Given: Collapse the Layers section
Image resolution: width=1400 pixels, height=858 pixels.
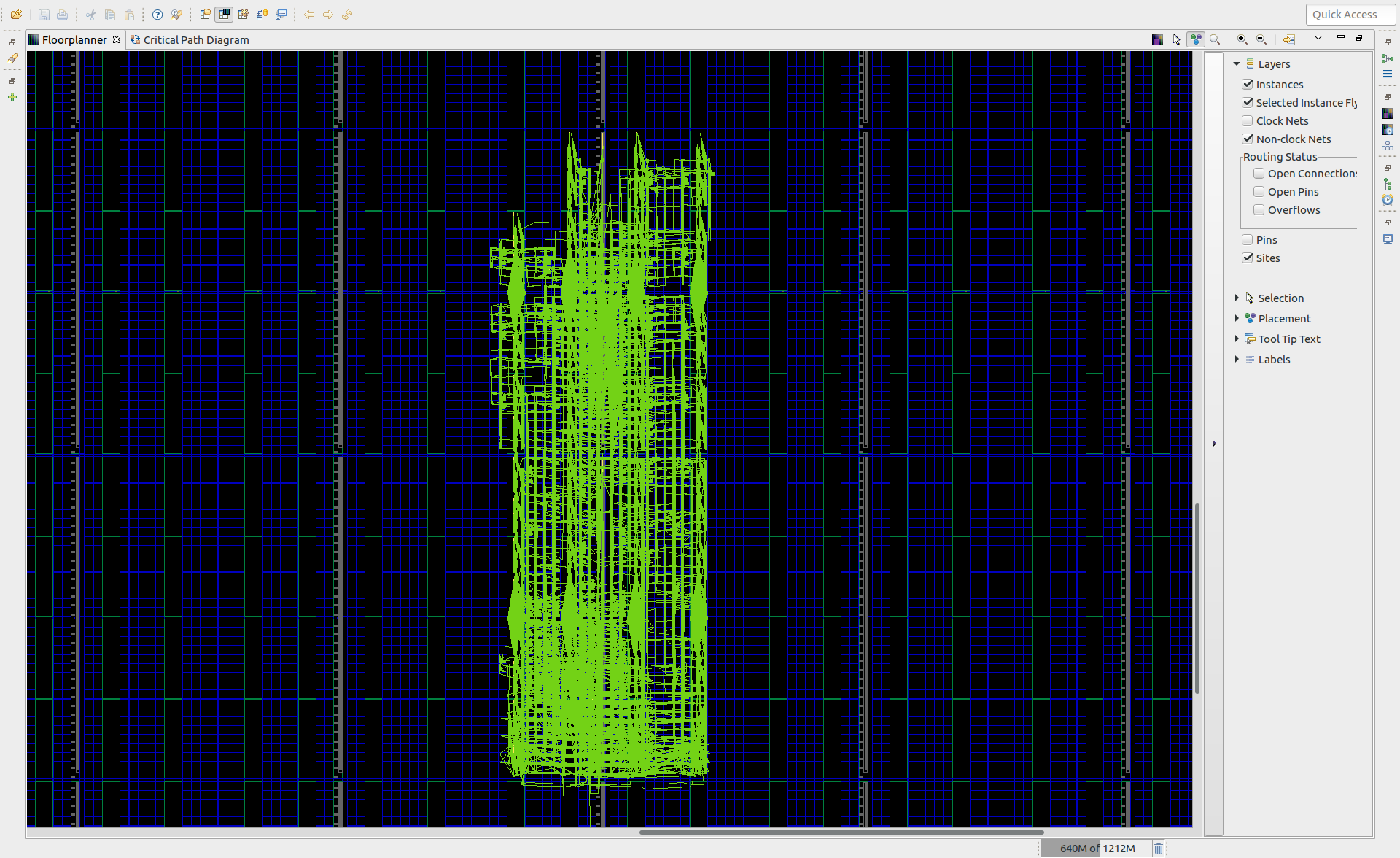Looking at the screenshot, I should pyautogui.click(x=1237, y=64).
